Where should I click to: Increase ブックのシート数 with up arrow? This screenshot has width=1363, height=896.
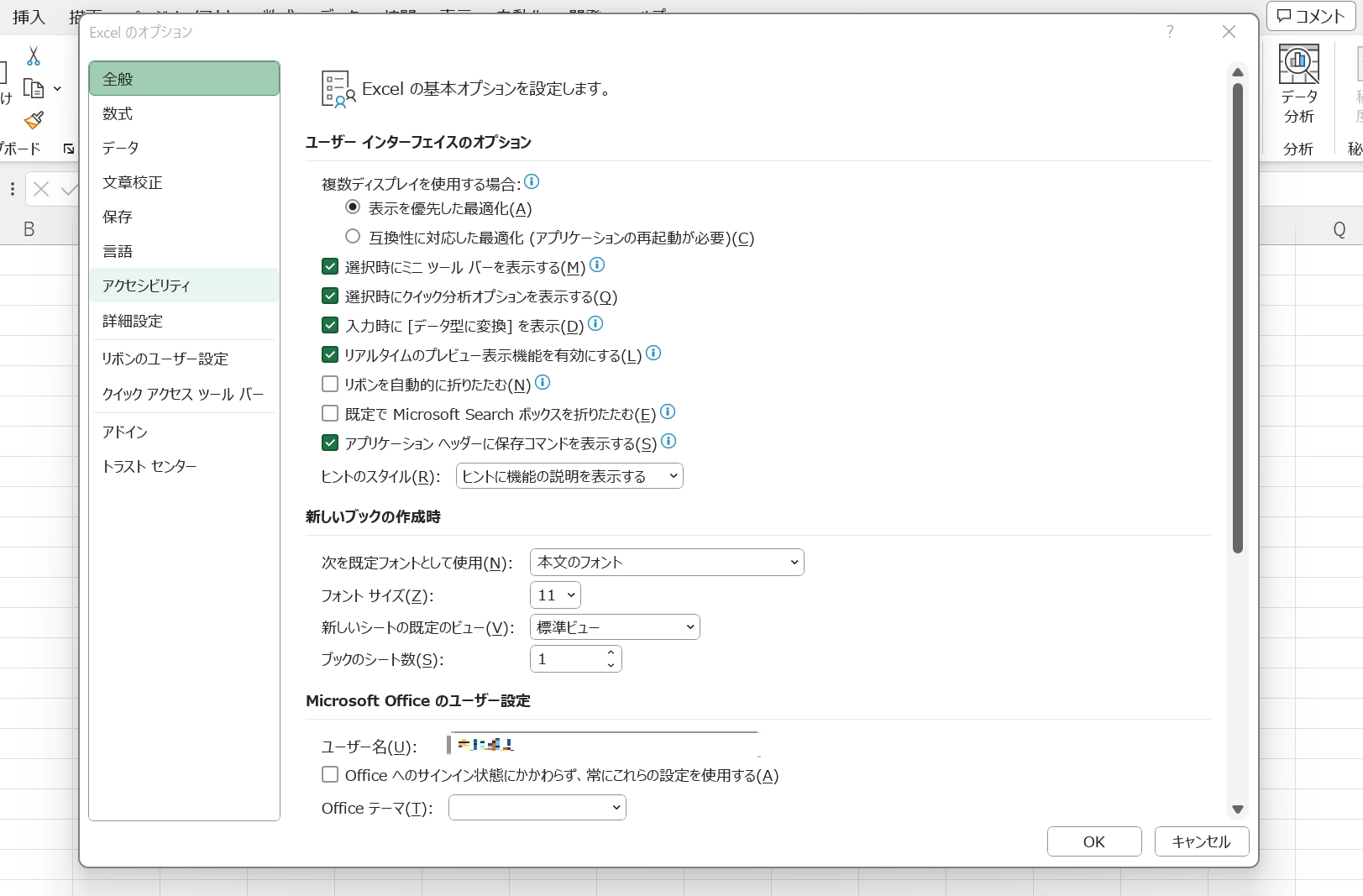[611, 652]
